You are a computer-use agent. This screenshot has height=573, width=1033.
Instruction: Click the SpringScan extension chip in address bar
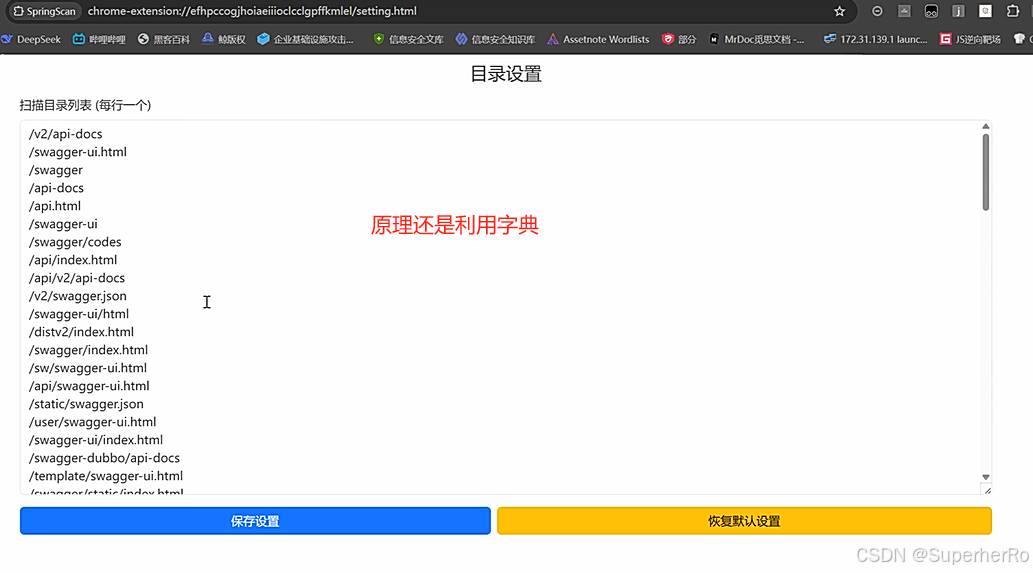tap(45, 11)
